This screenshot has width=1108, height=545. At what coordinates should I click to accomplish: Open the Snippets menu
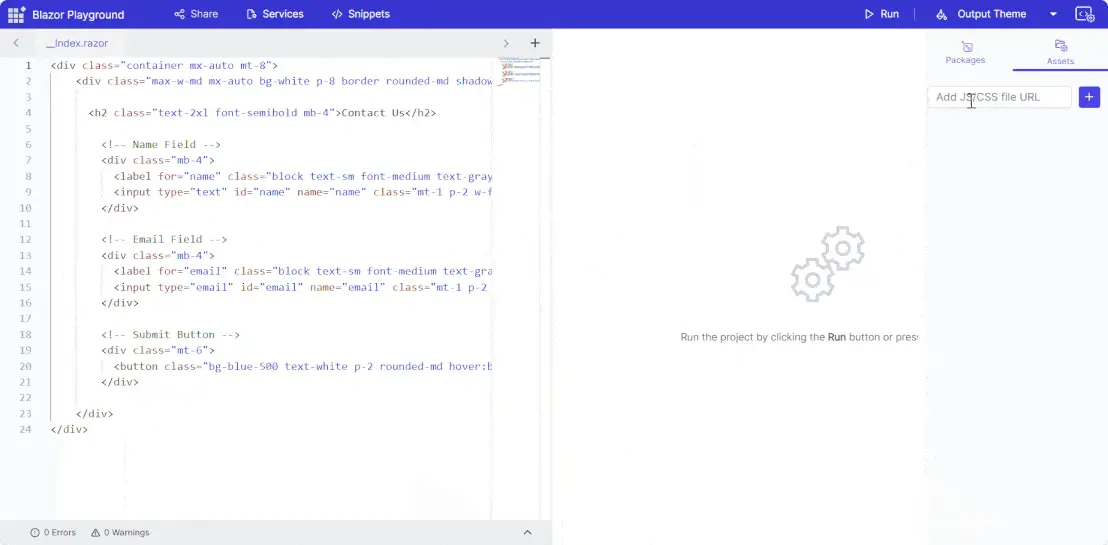point(360,14)
